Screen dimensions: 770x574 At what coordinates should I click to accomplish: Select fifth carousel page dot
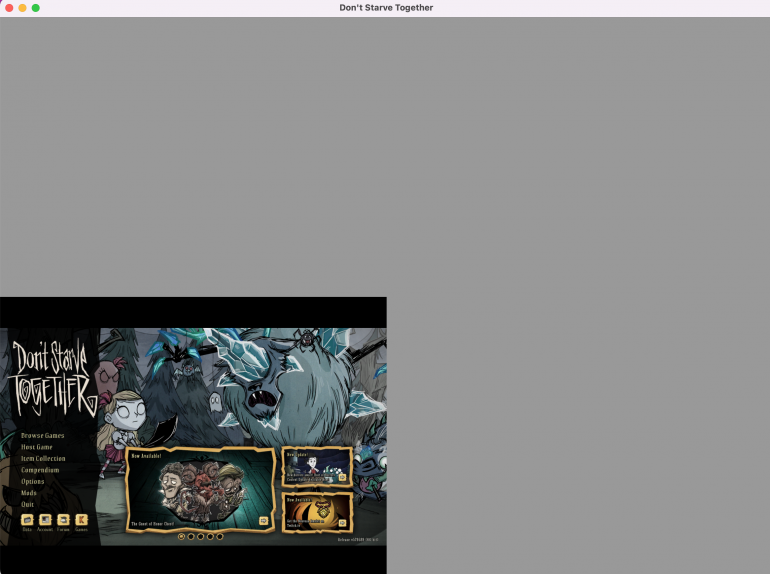click(220, 537)
